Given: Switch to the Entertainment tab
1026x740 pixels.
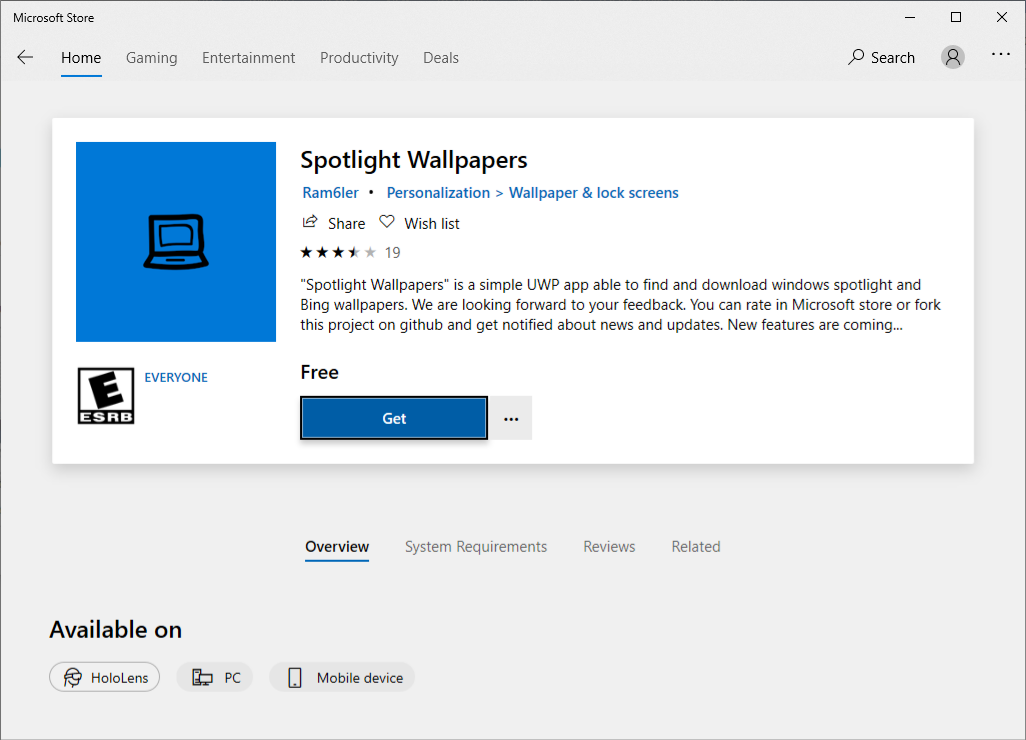Looking at the screenshot, I should click(x=249, y=58).
